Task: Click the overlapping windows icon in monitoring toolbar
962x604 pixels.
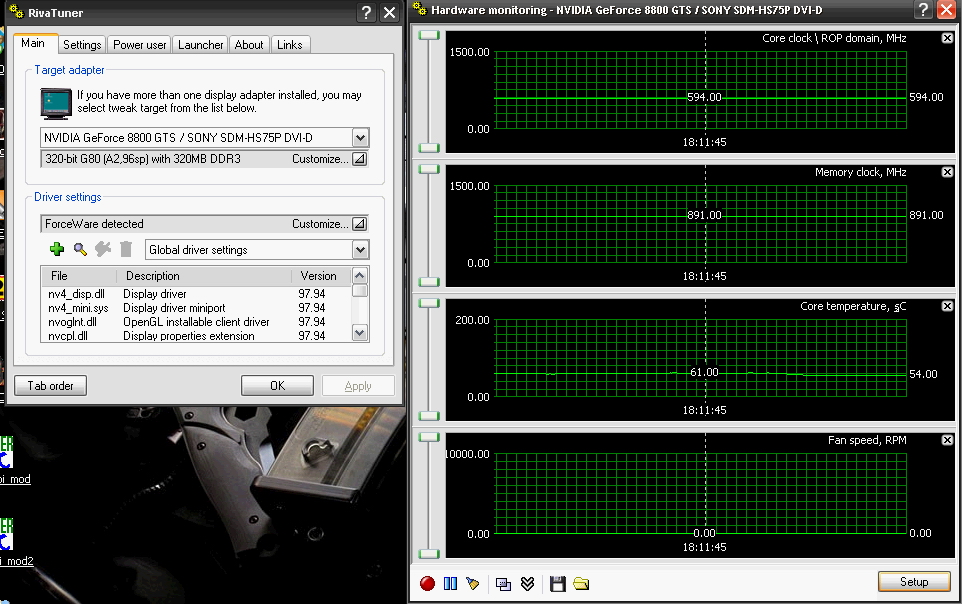Action: point(504,584)
